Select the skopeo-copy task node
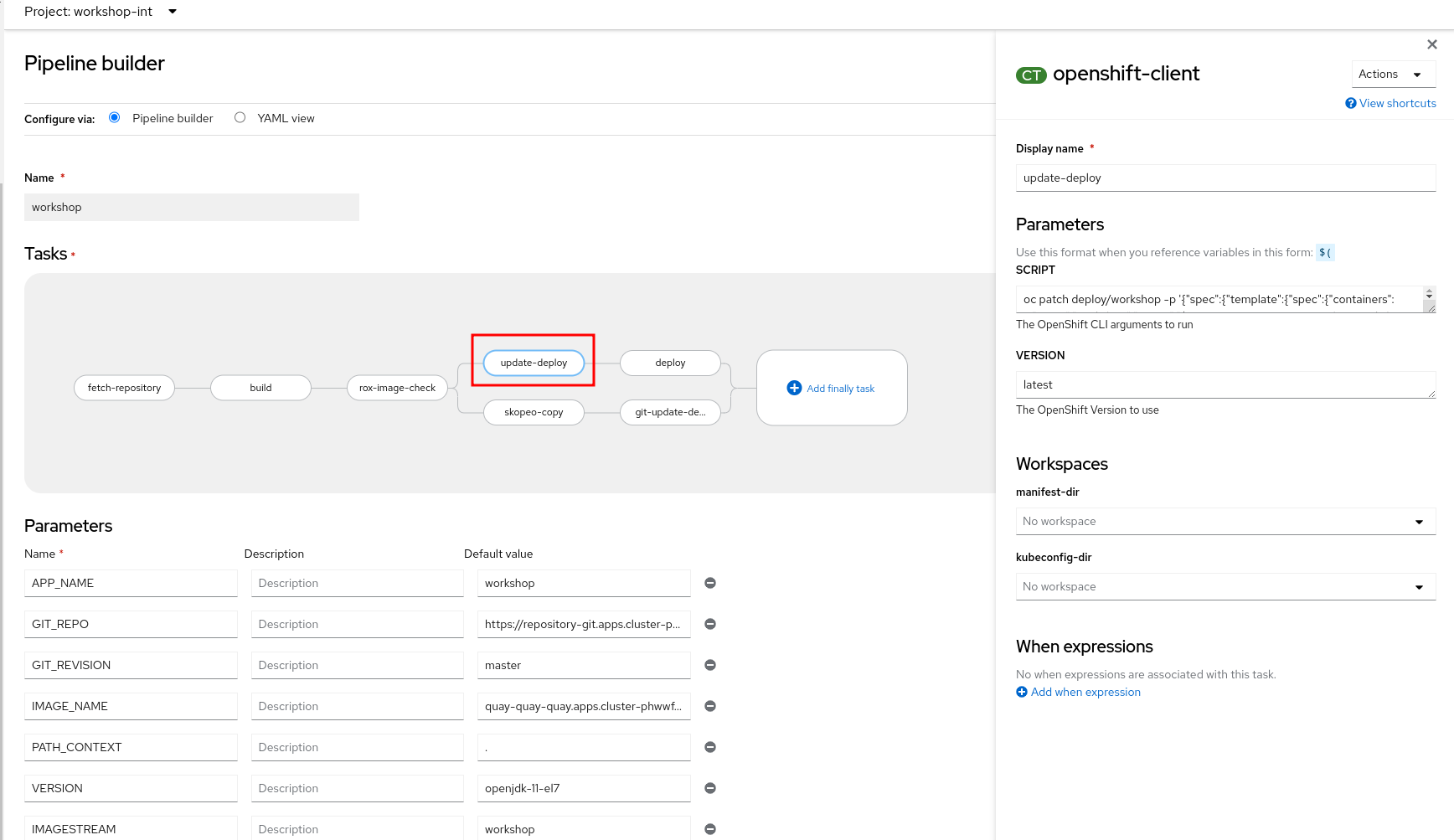The height and width of the screenshot is (840, 1454). 534,412
